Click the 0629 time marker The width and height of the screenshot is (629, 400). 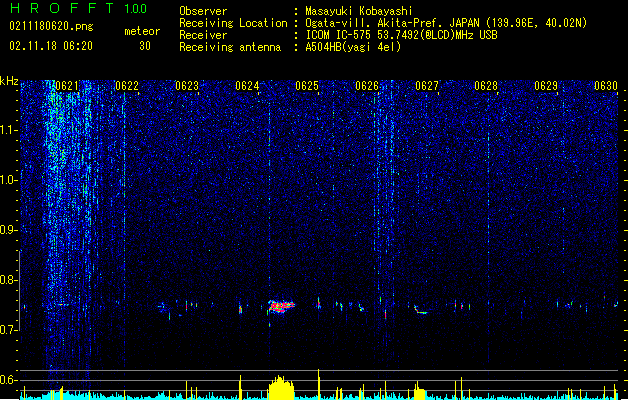pyautogui.click(x=546, y=86)
